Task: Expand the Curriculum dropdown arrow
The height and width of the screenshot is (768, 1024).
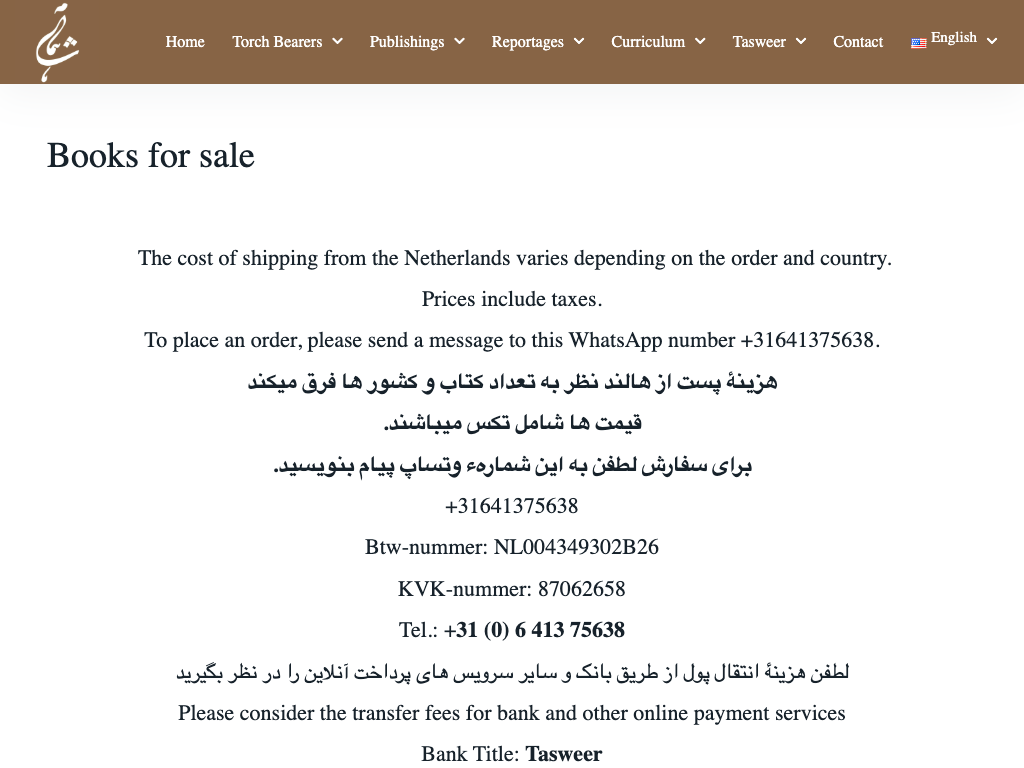Action: click(700, 41)
